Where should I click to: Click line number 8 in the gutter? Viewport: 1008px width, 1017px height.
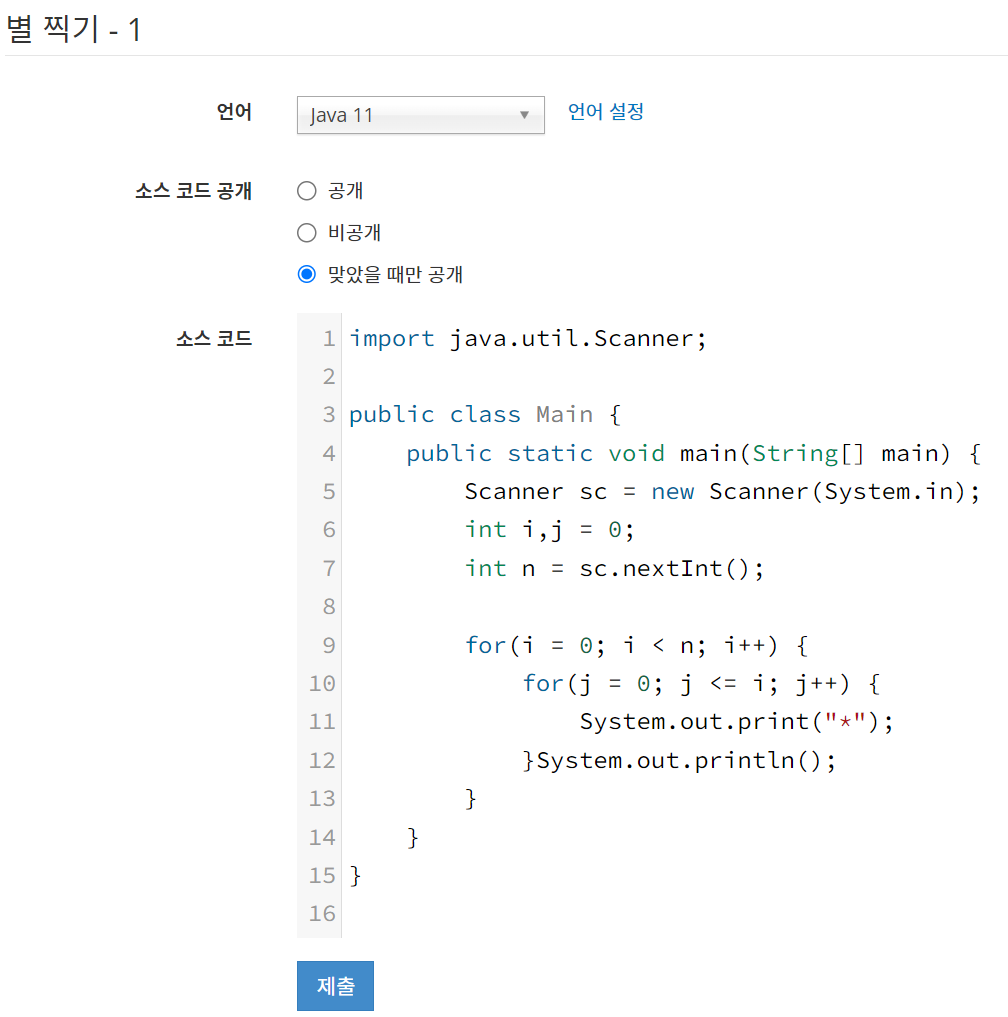pyautogui.click(x=329, y=607)
